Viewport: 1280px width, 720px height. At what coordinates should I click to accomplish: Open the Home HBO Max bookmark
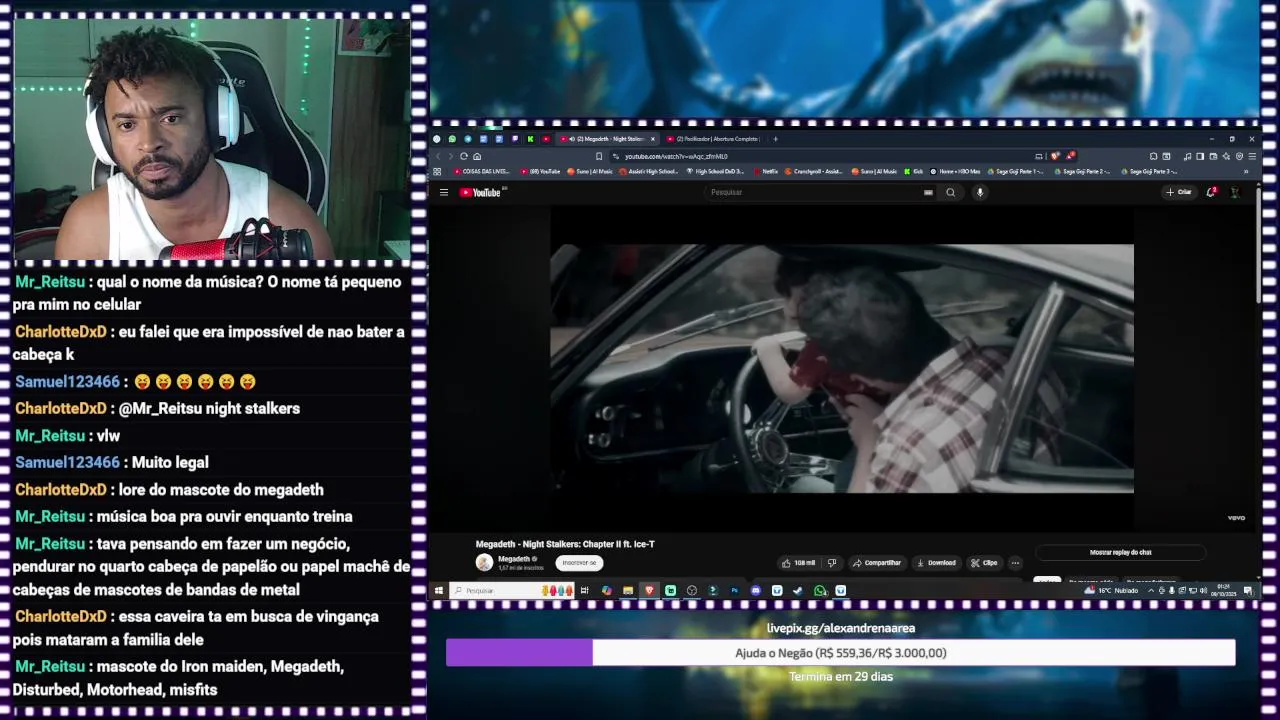pos(956,171)
